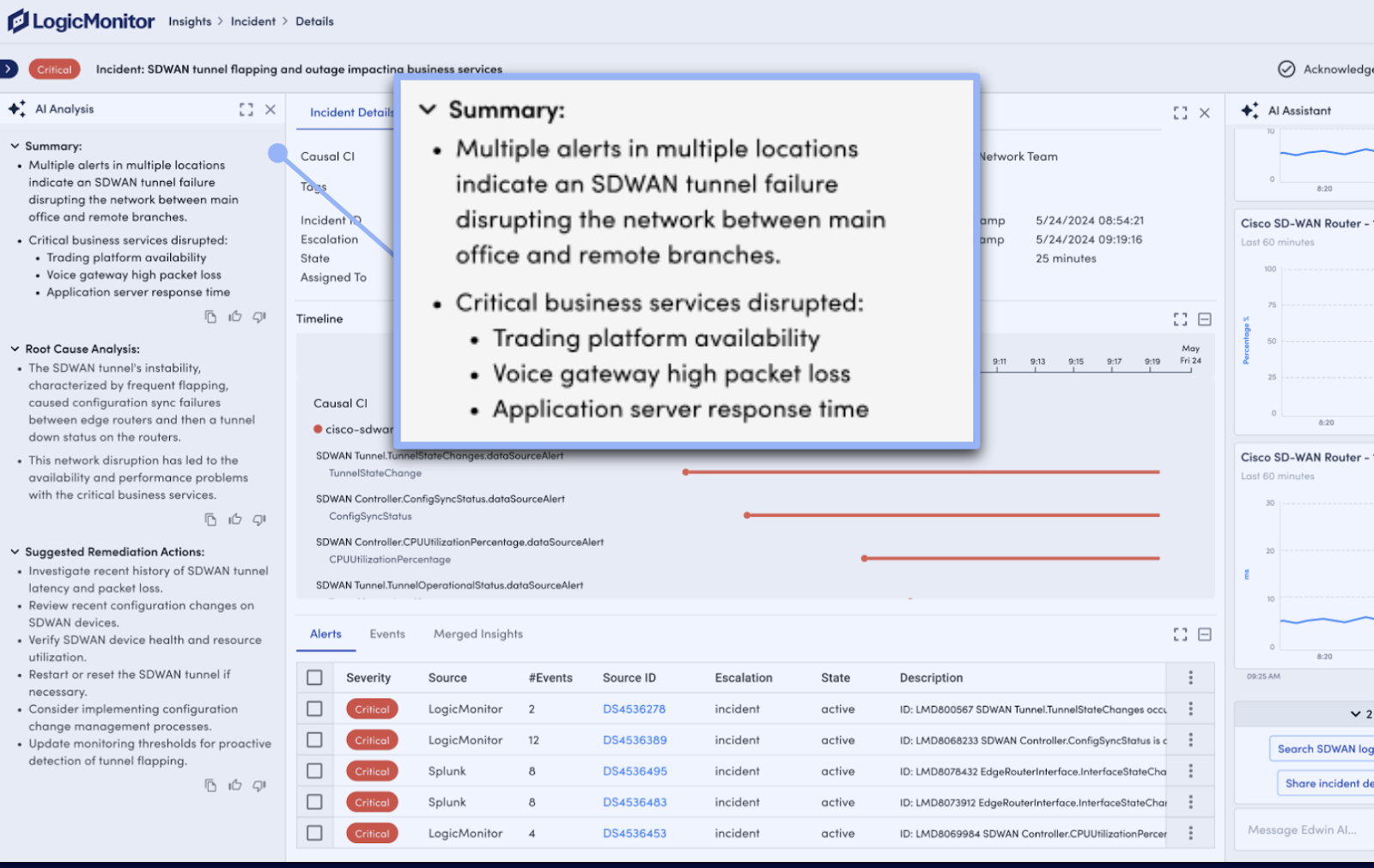
Task: Check the box for alert DS4536389
Action: [x=314, y=739]
